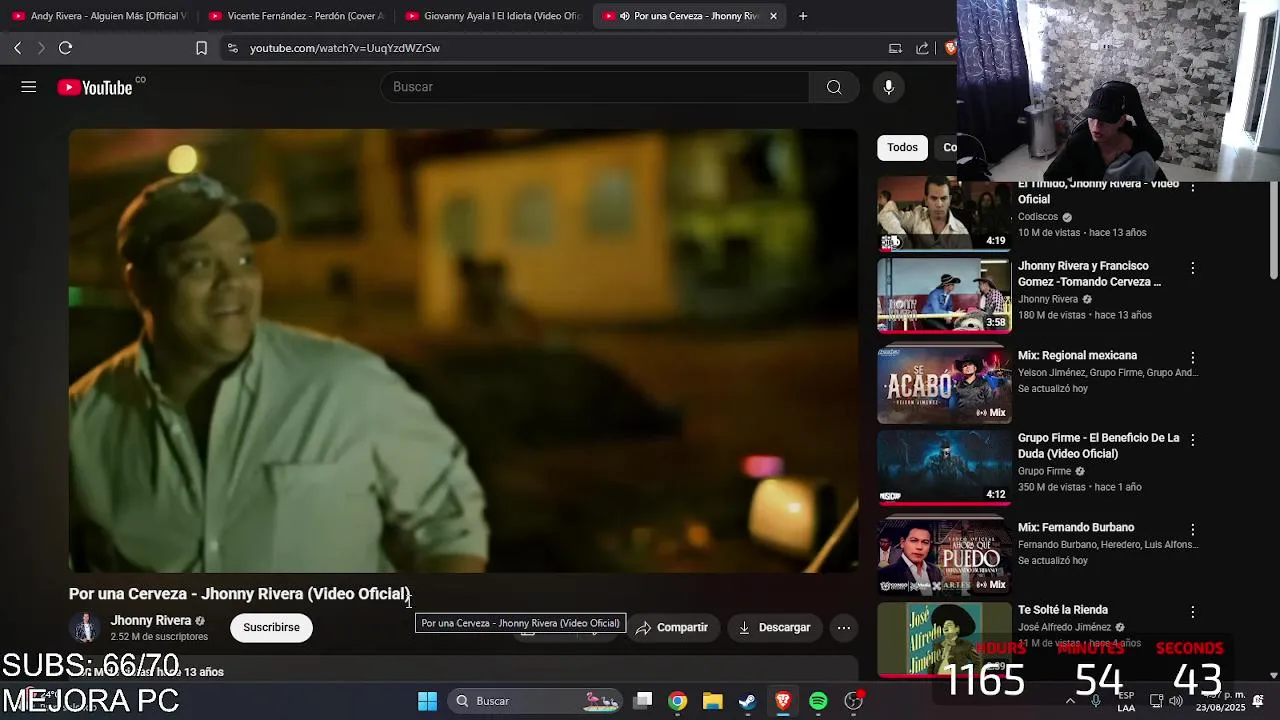Open the more actions ellipsis below the video

point(844,628)
